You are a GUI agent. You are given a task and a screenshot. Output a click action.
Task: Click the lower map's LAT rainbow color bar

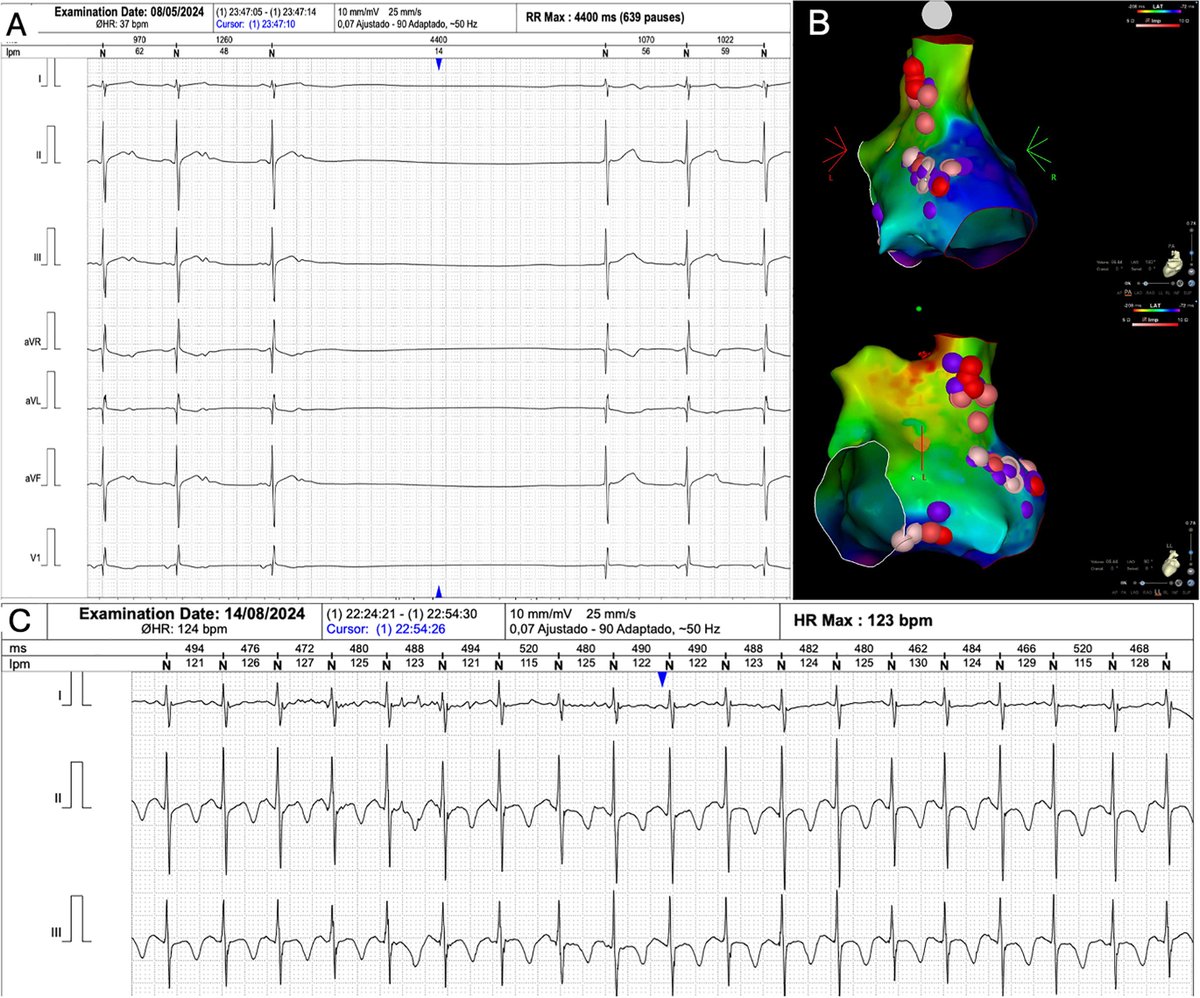tap(1157, 310)
